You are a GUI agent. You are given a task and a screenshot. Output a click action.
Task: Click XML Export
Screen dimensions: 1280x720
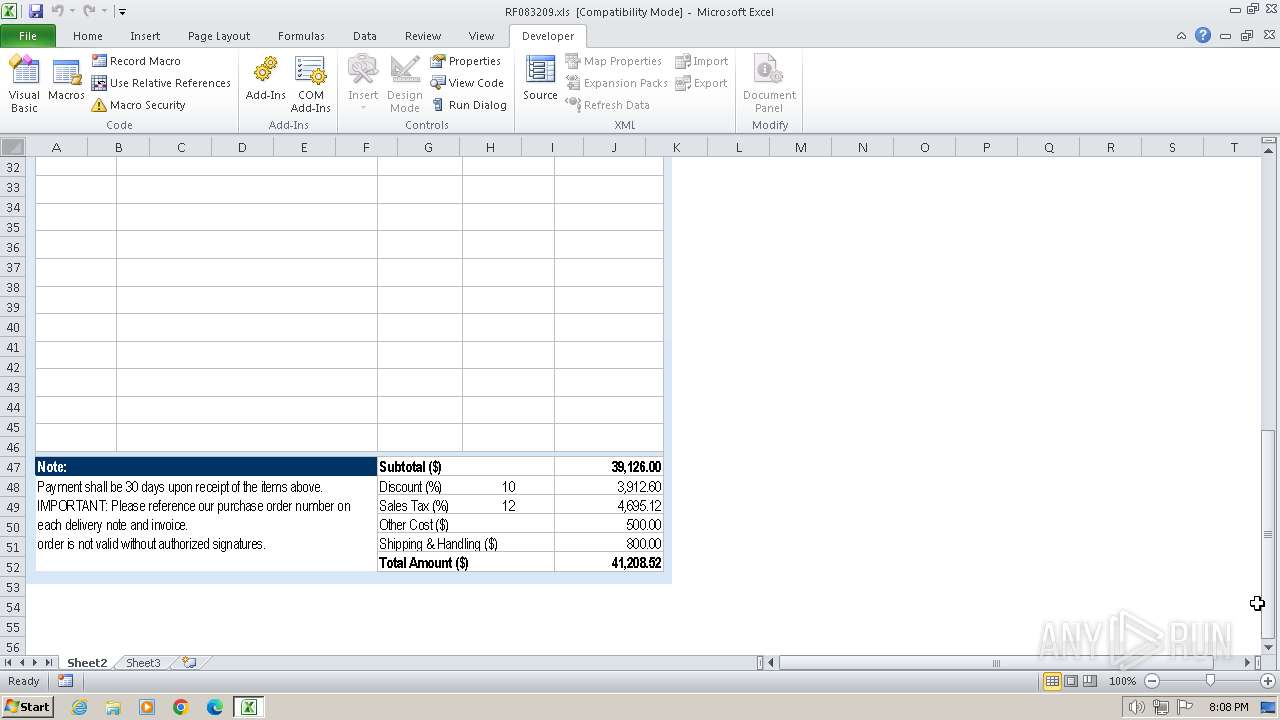click(701, 83)
